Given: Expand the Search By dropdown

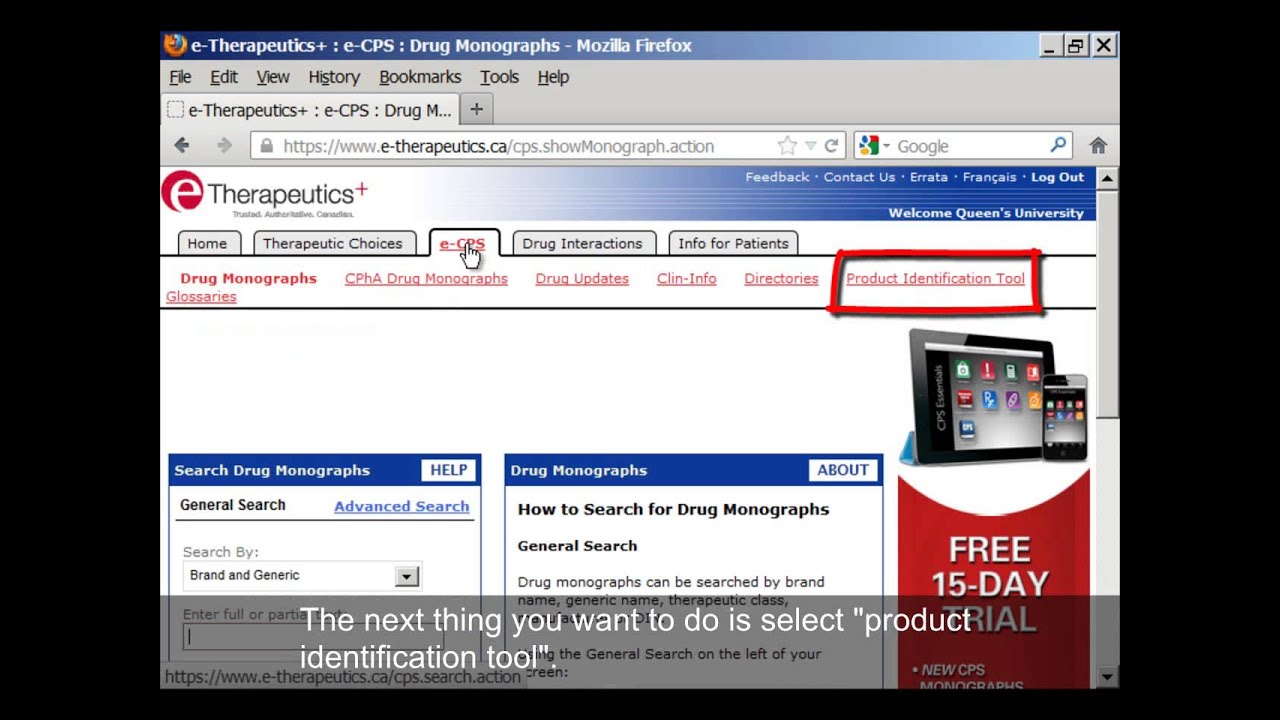Looking at the screenshot, I should pos(406,576).
